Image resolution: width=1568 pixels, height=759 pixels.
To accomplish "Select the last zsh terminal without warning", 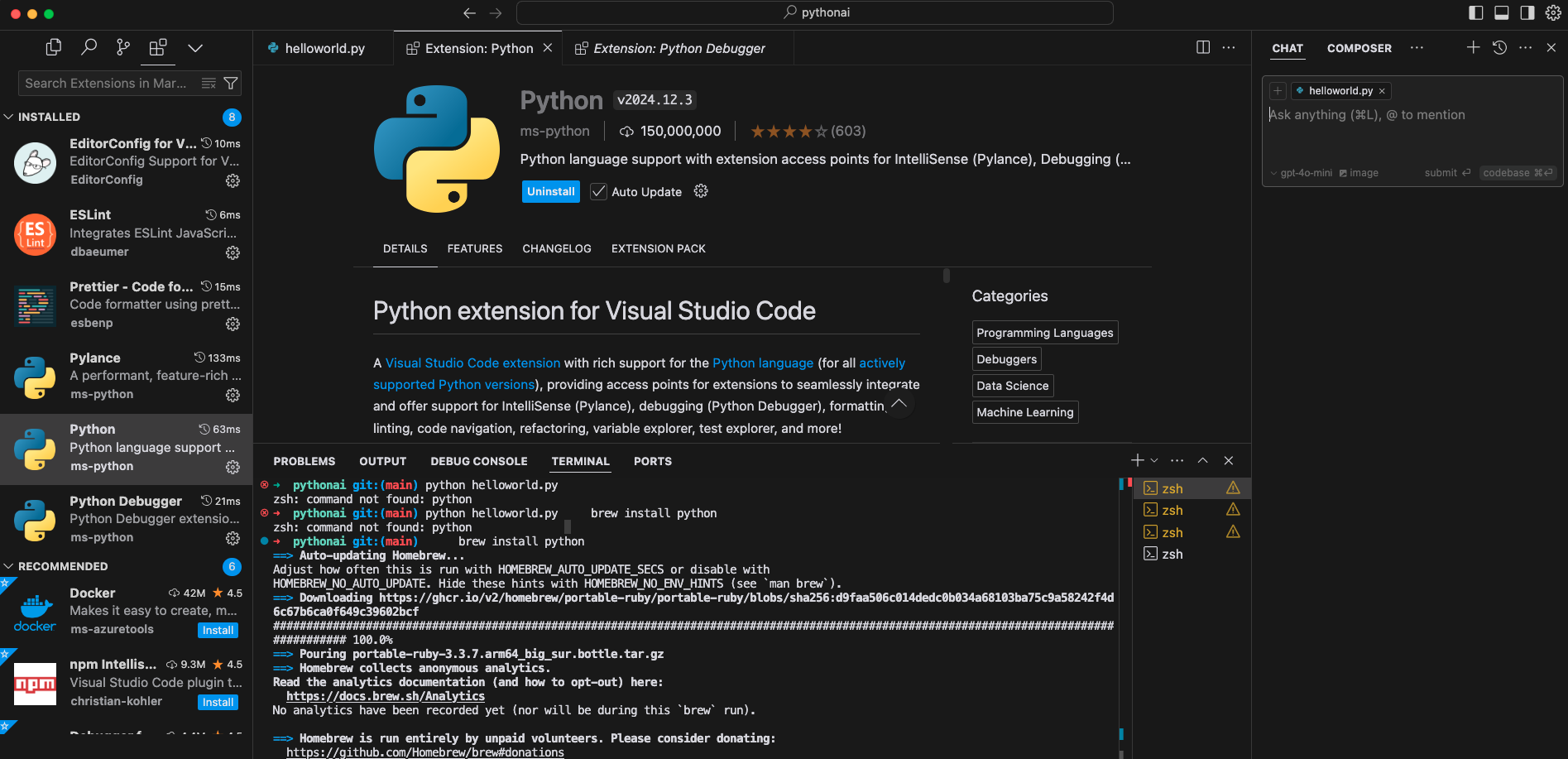I will click(x=1192, y=554).
